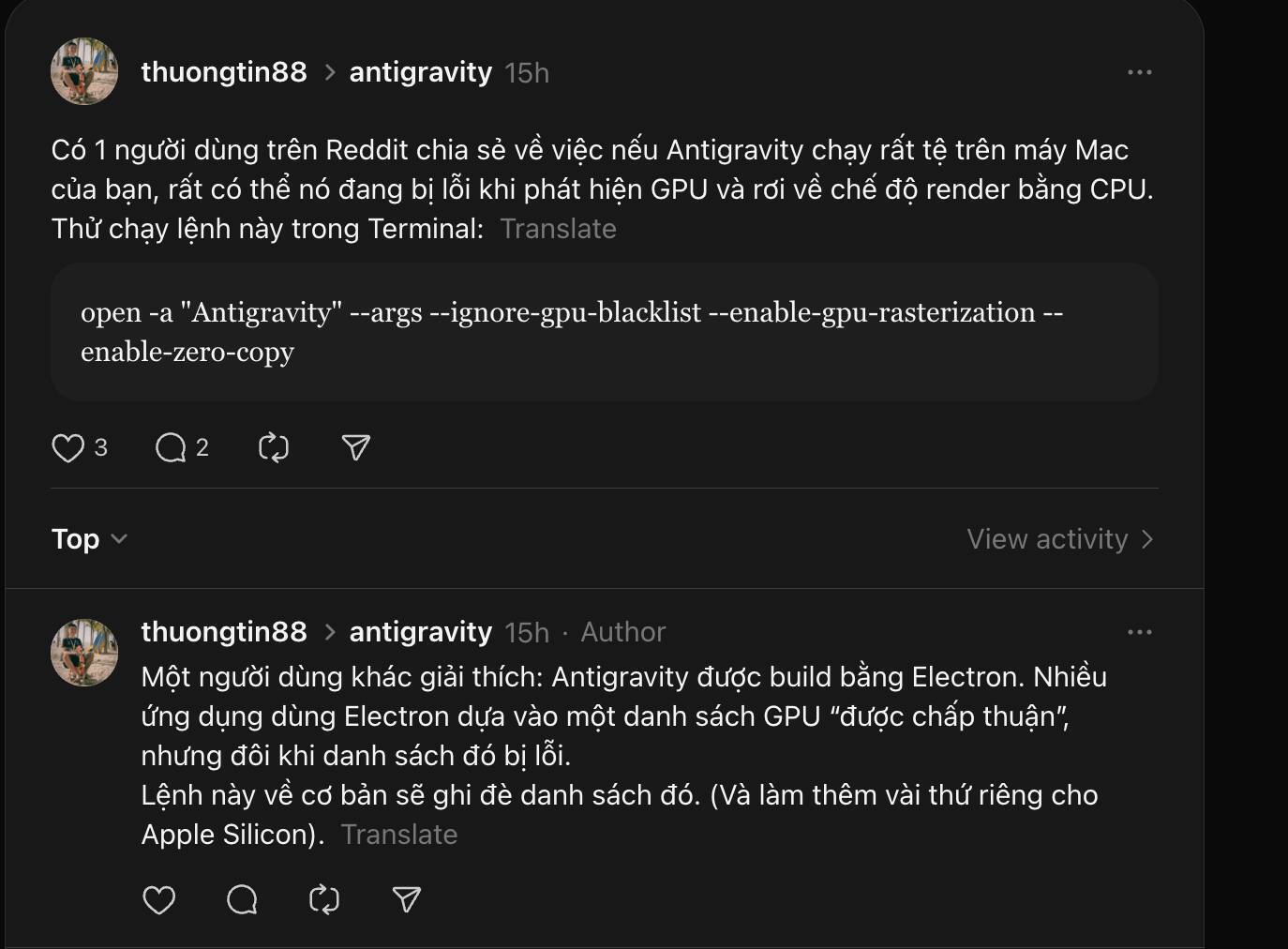Viewport: 1288px width, 949px height.
Task: Open main post three-dot options menu
Action: click(x=1139, y=72)
